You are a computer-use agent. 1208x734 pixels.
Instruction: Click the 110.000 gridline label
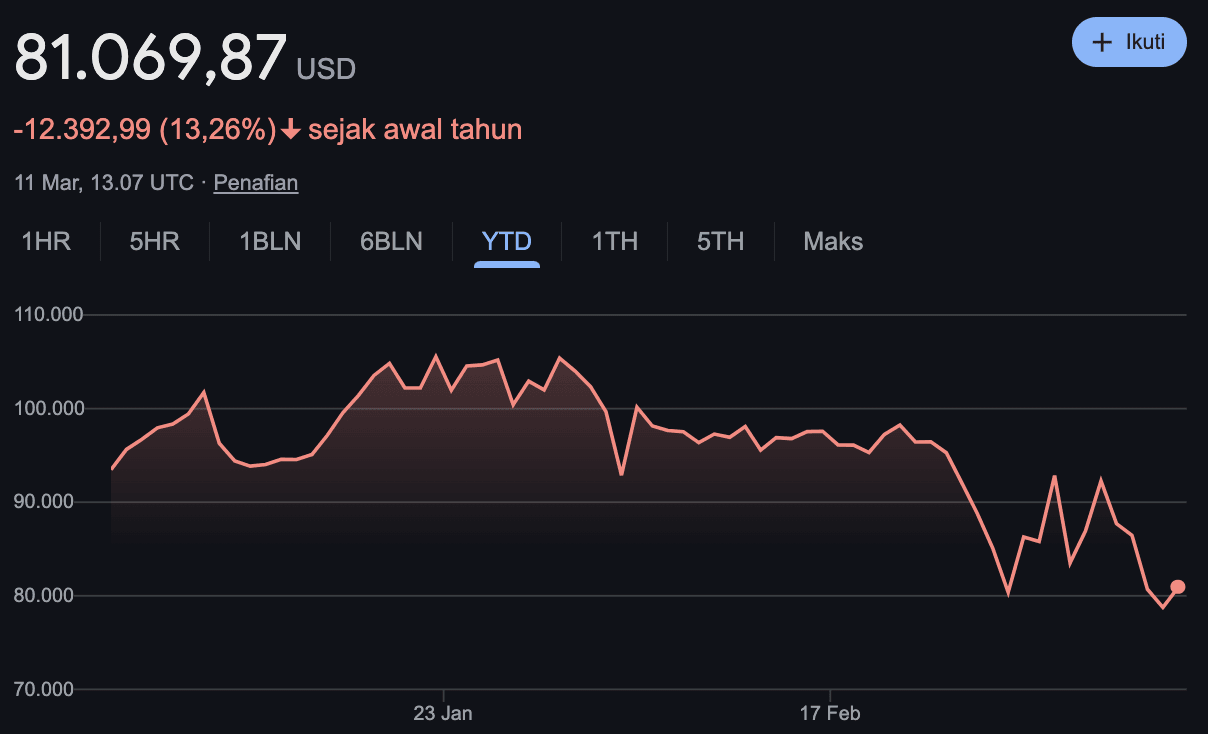49,313
